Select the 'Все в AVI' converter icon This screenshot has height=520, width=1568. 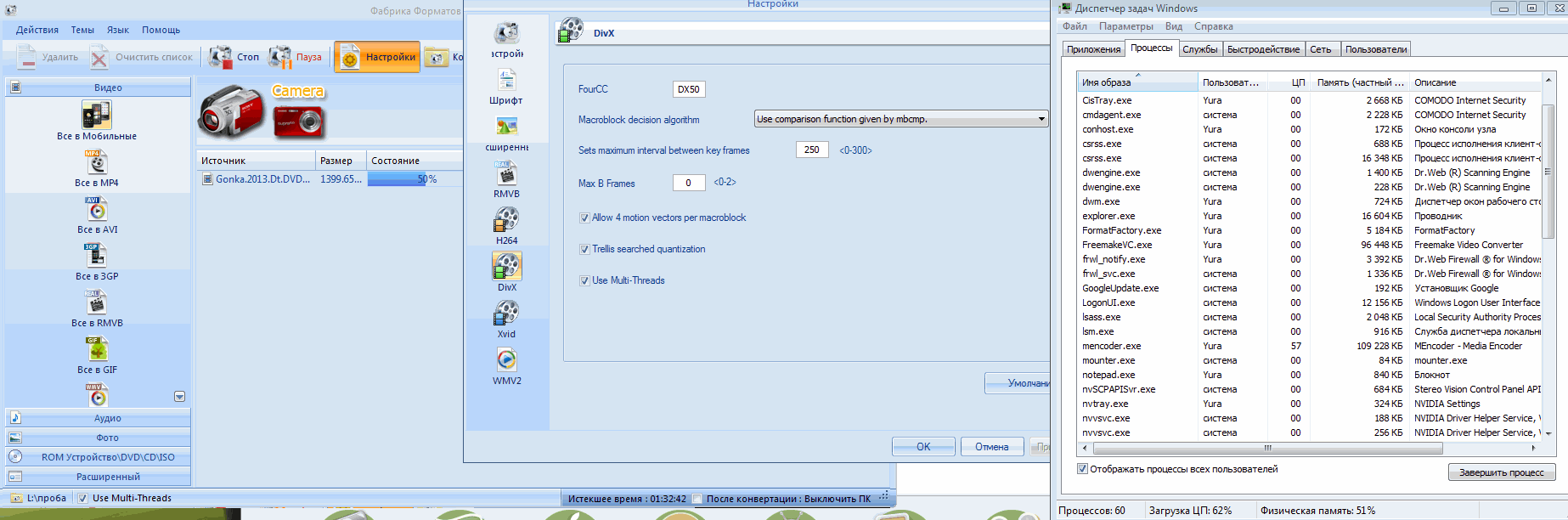point(97,208)
